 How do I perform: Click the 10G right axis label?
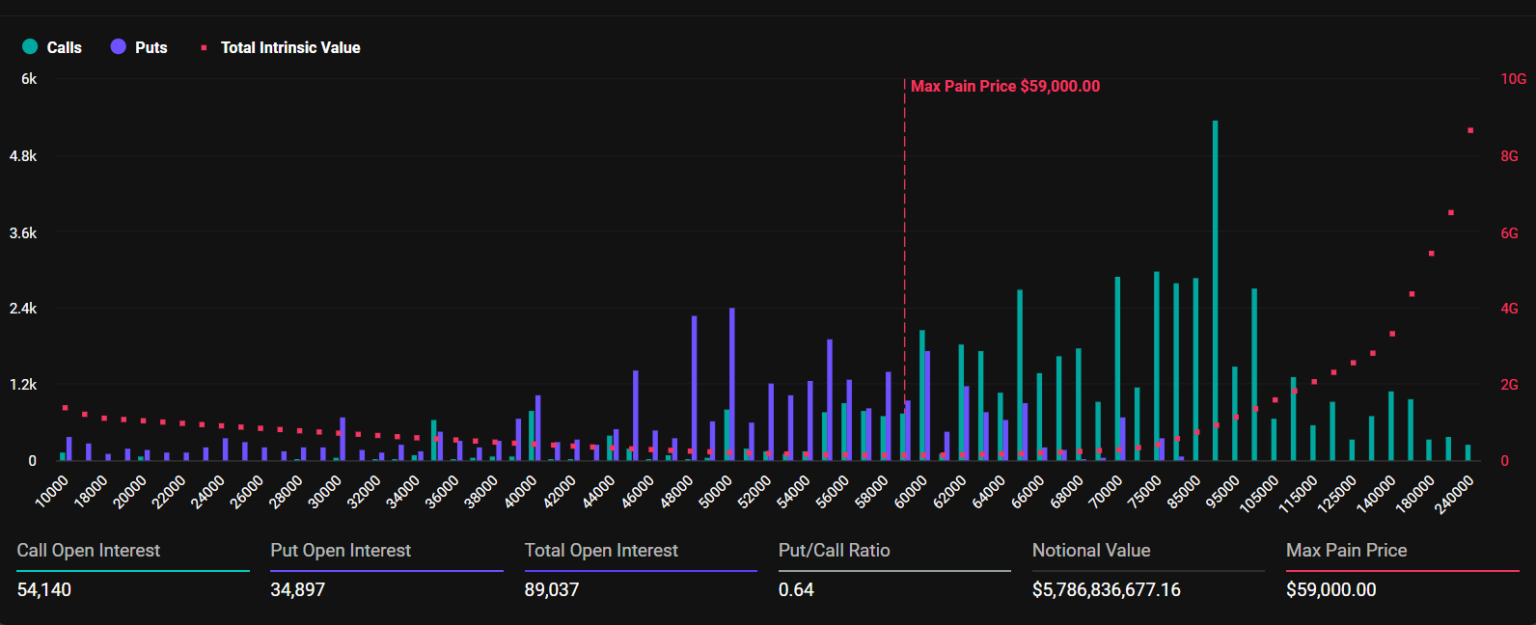[x=1514, y=79]
